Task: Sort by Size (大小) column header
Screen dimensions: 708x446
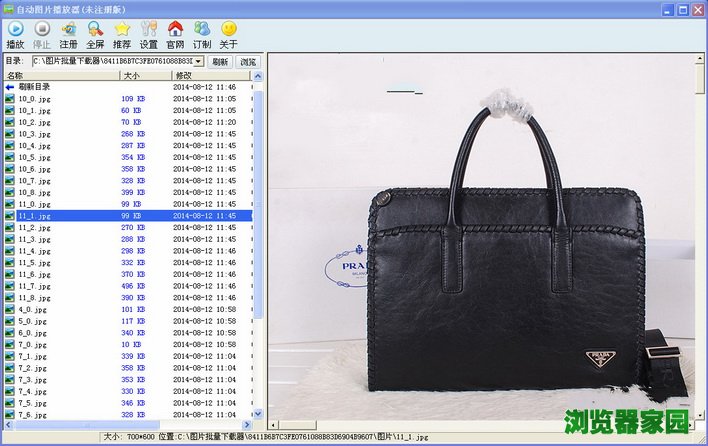Action: (x=144, y=75)
